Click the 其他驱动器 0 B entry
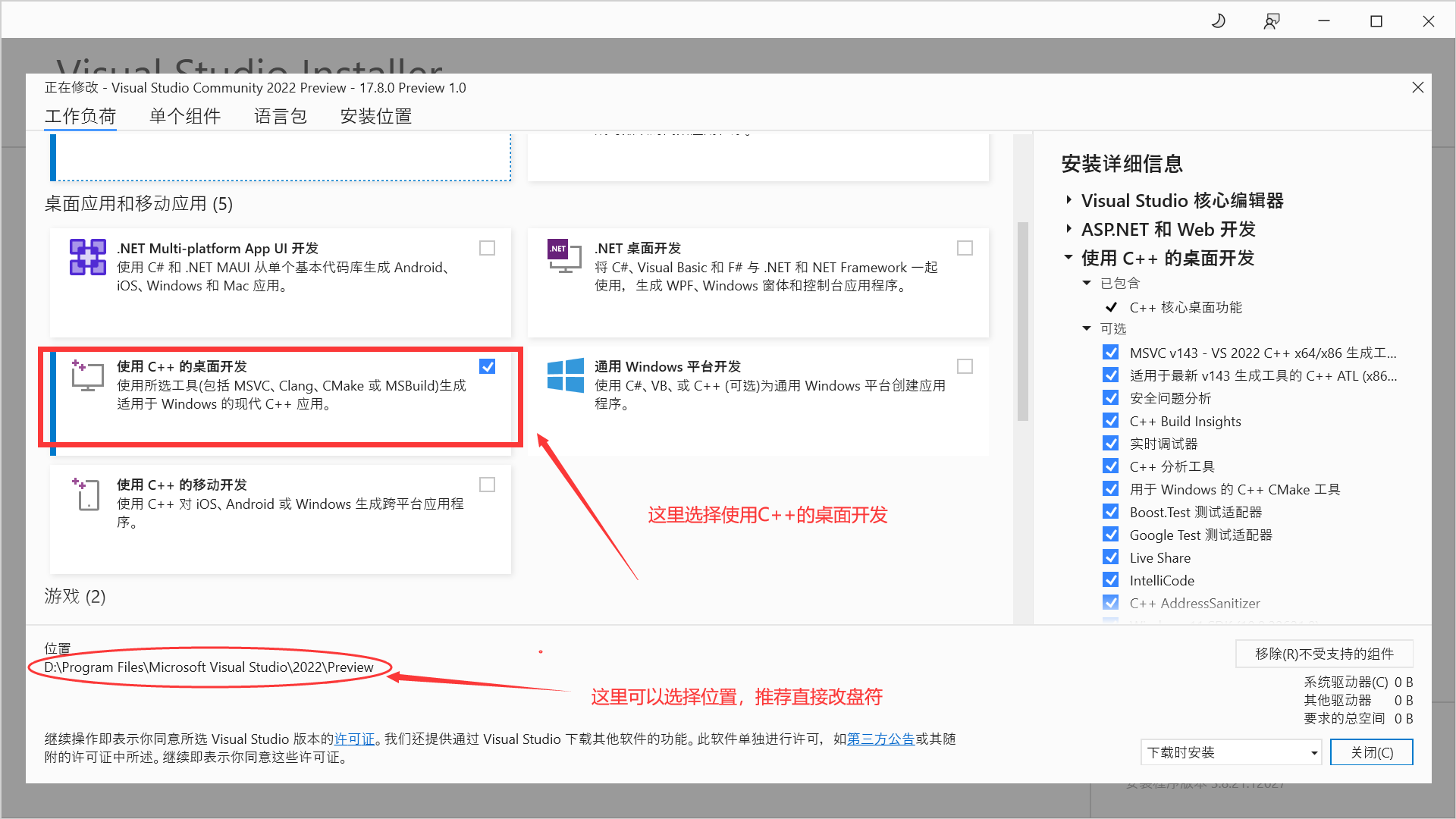The height and width of the screenshot is (819, 1456). click(x=1358, y=700)
